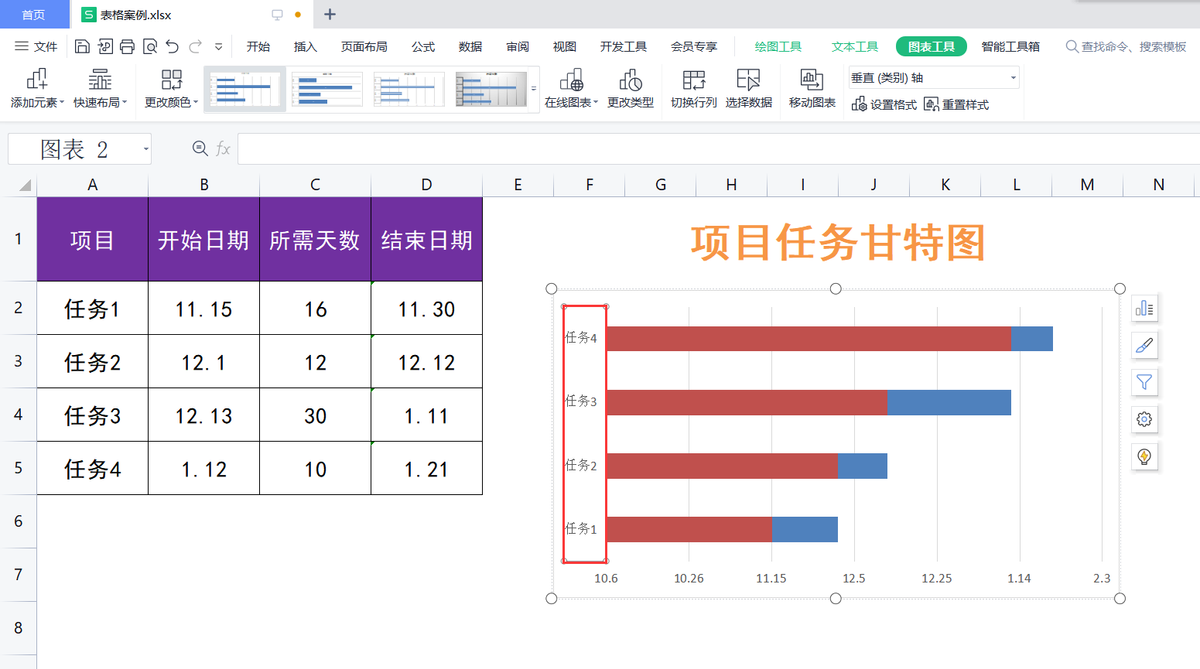This screenshot has height=669, width=1200.
Task: Select the 图表工具 tab
Action: click(x=931, y=46)
